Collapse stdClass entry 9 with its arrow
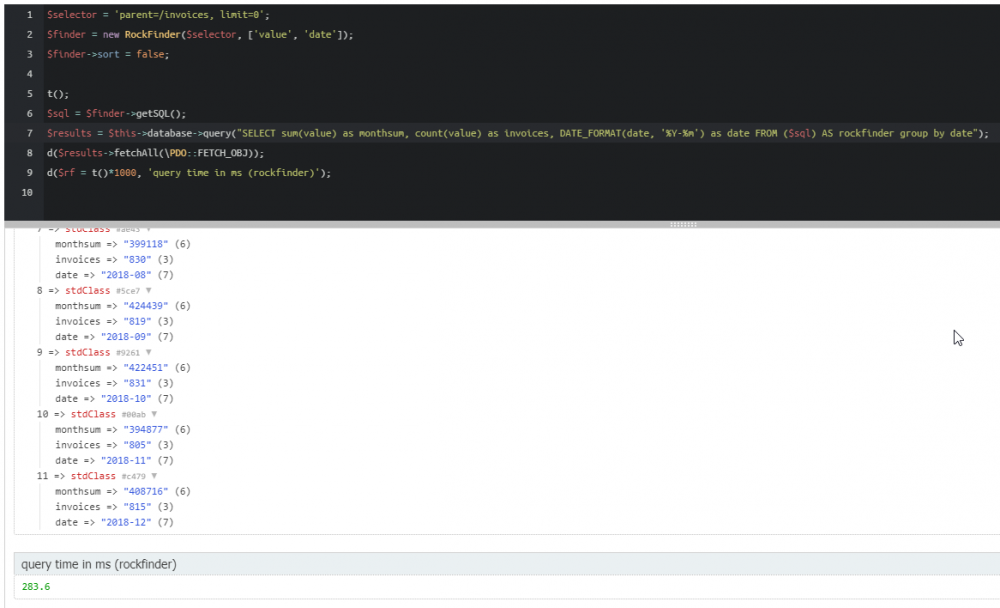 point(149,353)
